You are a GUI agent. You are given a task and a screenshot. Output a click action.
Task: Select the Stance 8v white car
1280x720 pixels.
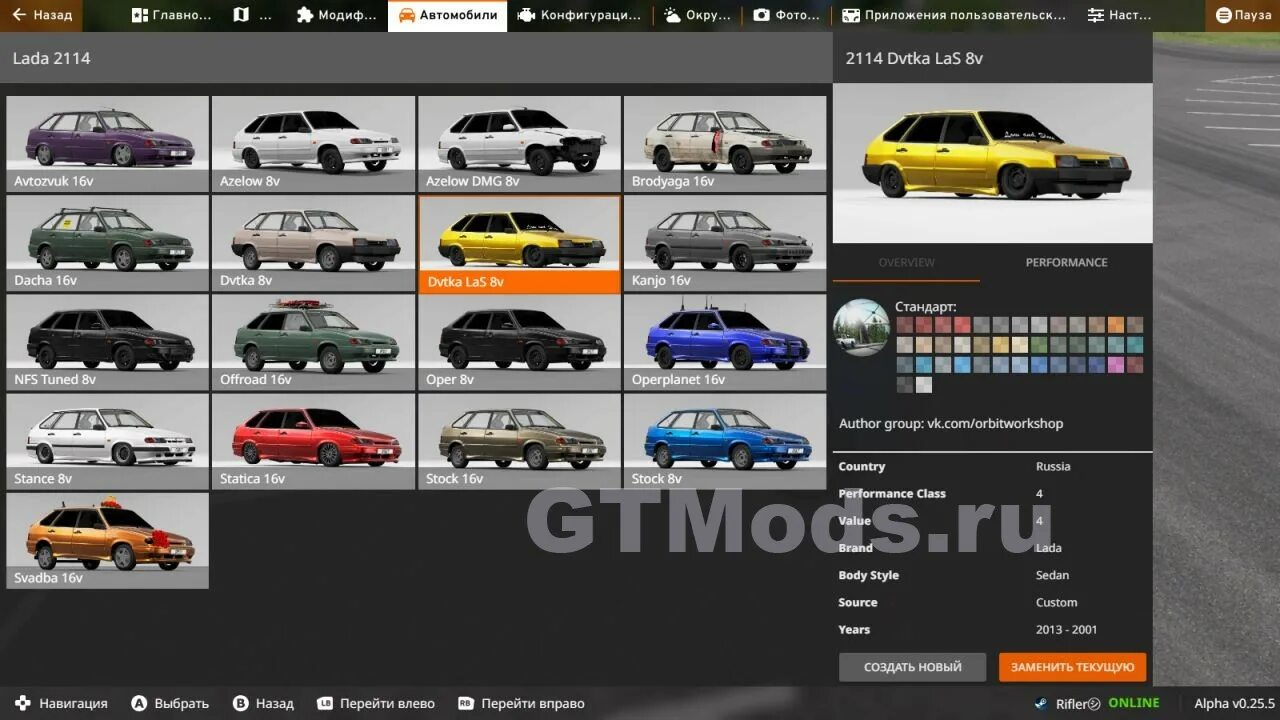click(x=108, y=441)
